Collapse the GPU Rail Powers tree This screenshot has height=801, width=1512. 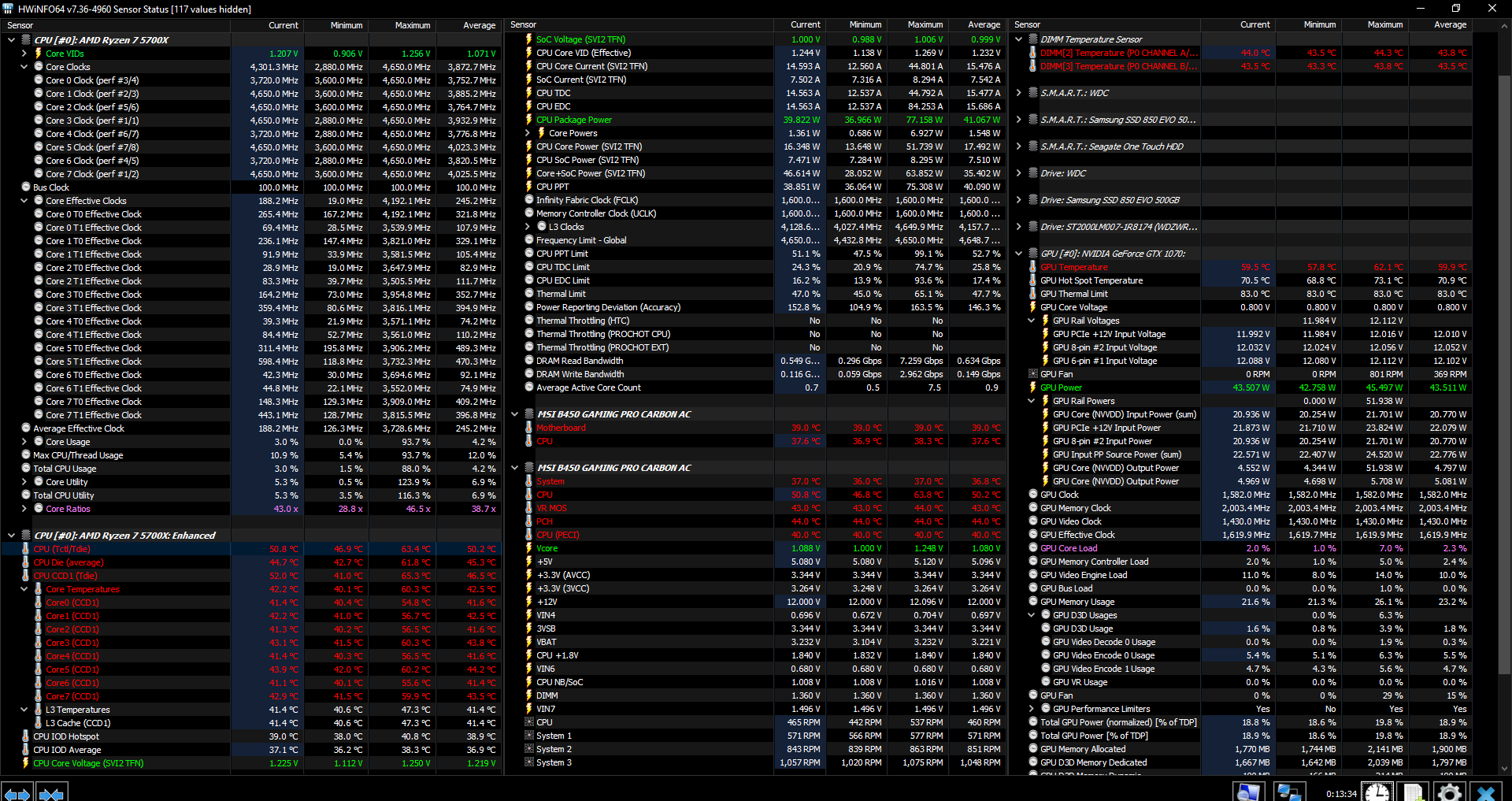click(x=1032, y=401)
